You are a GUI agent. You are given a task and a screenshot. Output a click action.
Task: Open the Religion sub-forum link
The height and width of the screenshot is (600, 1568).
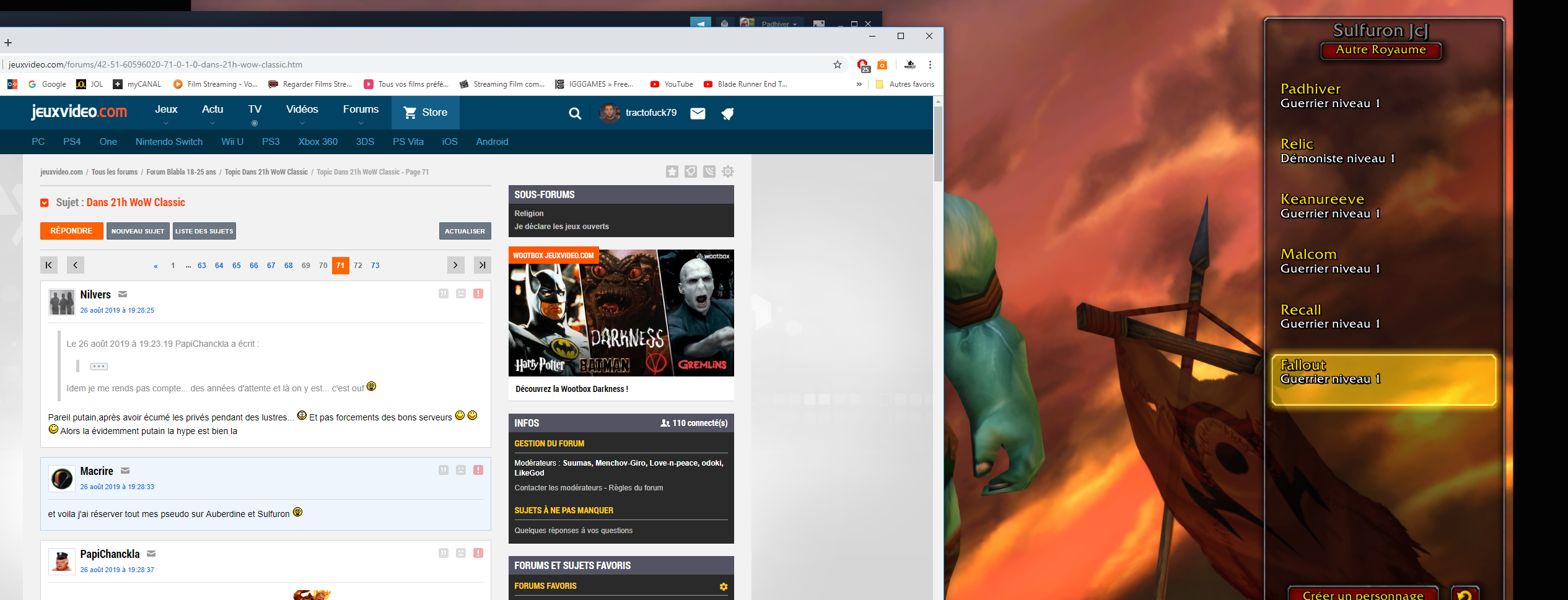pyautogui.click(x=529, y=214)
